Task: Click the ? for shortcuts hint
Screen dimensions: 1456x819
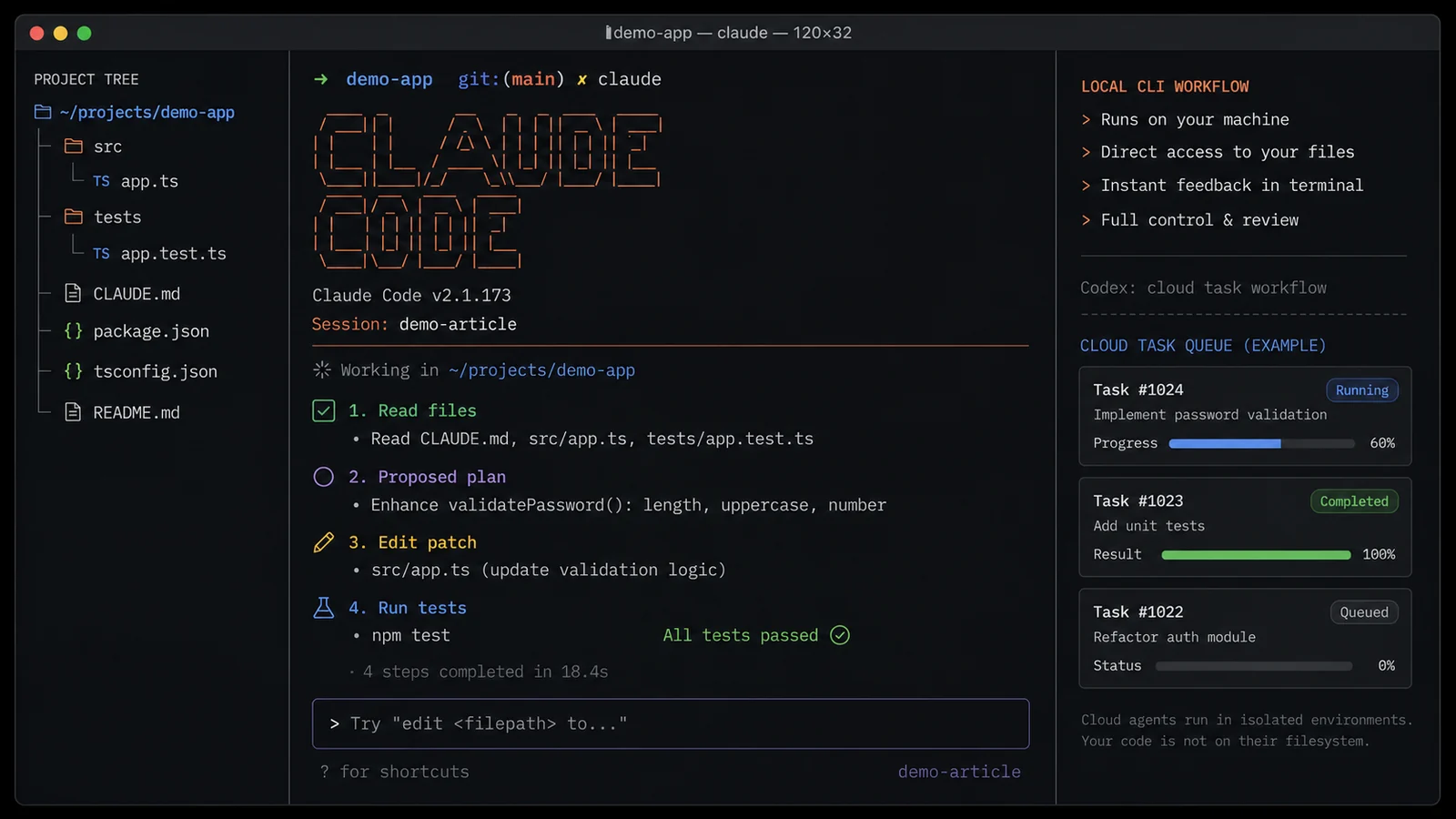Action: coord(395,772)
